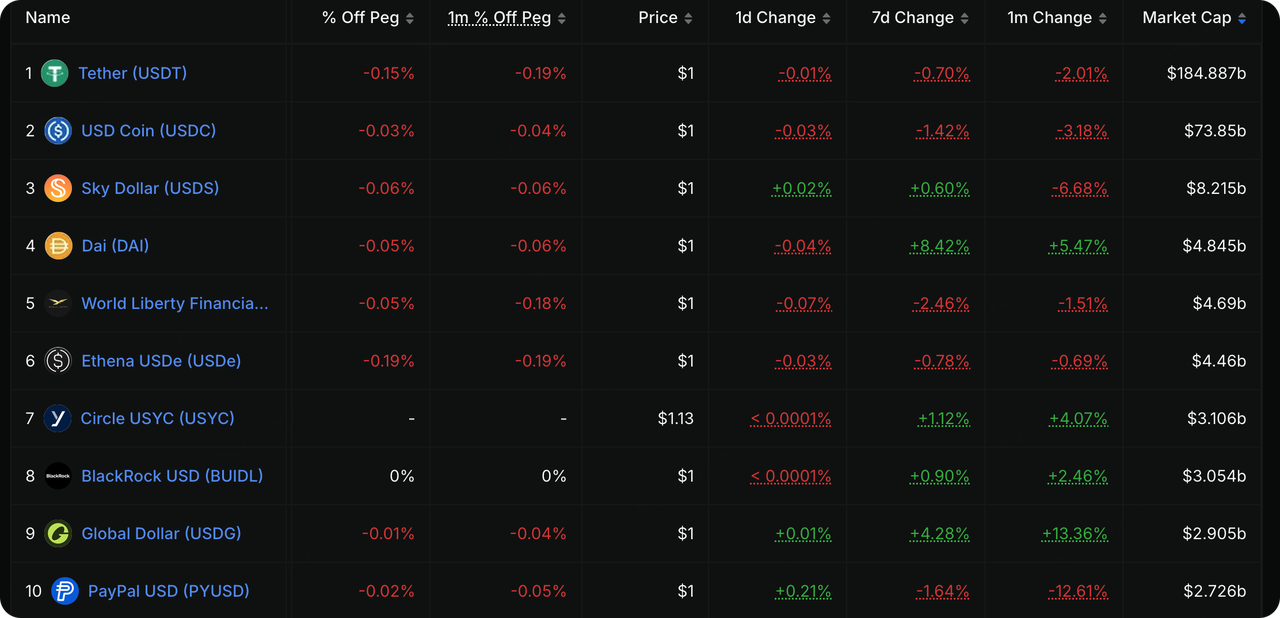Click the Sky Dollar USDS logo
The height and width of the screenshot is (618, 1280).
point(58,188)
